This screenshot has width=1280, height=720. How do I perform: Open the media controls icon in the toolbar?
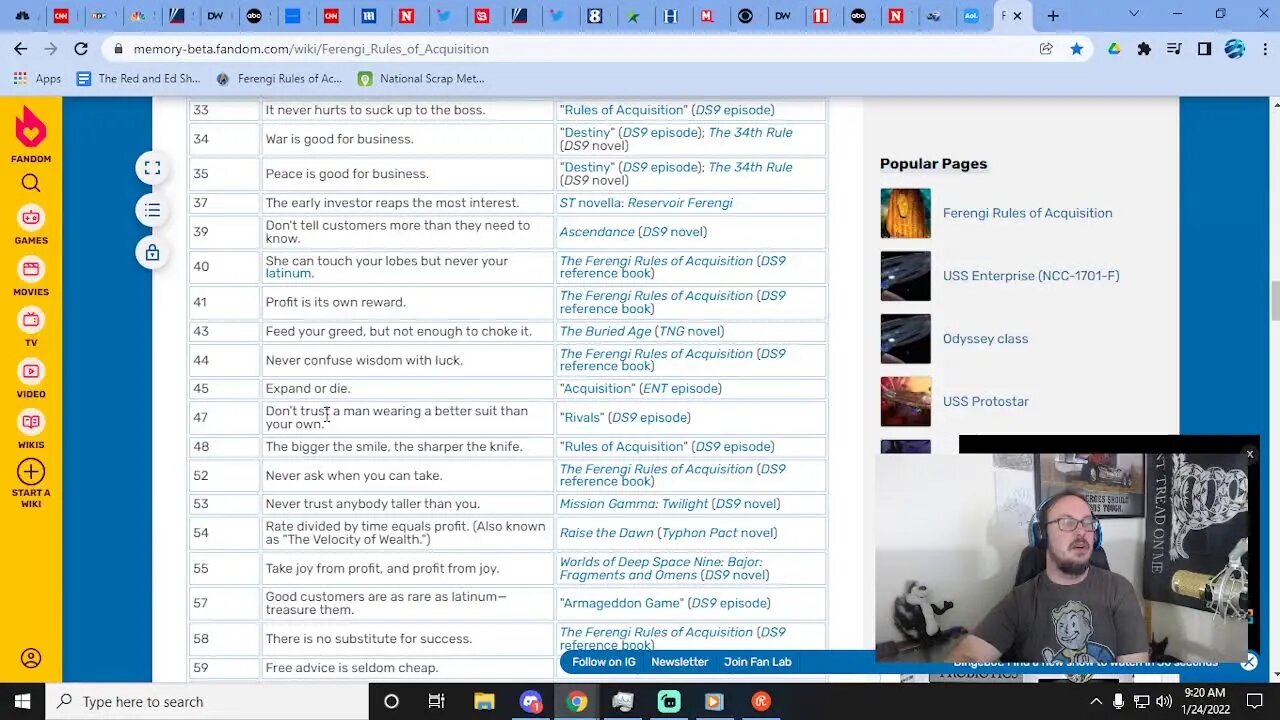pyautogui.click(x=1175, y=48)
